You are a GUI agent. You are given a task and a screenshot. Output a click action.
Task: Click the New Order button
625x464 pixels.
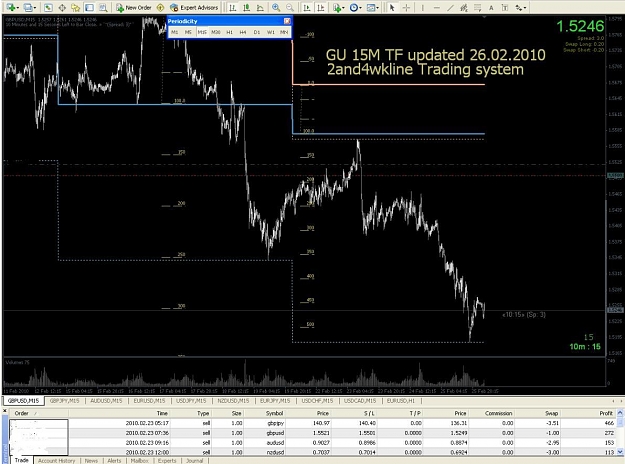click(x=134, y=8)
